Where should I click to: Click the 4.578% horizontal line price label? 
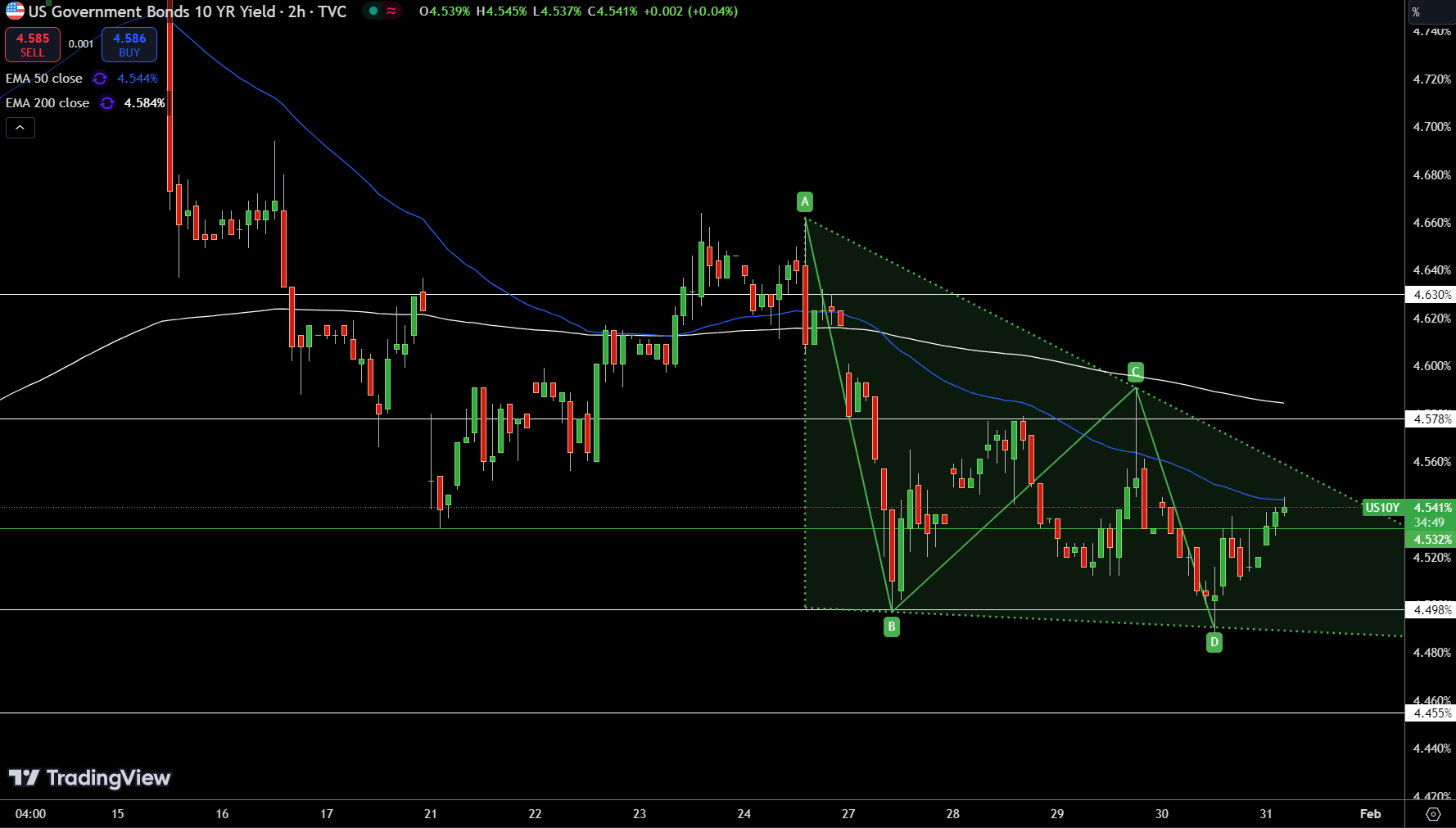click(x=1431, y=419)
